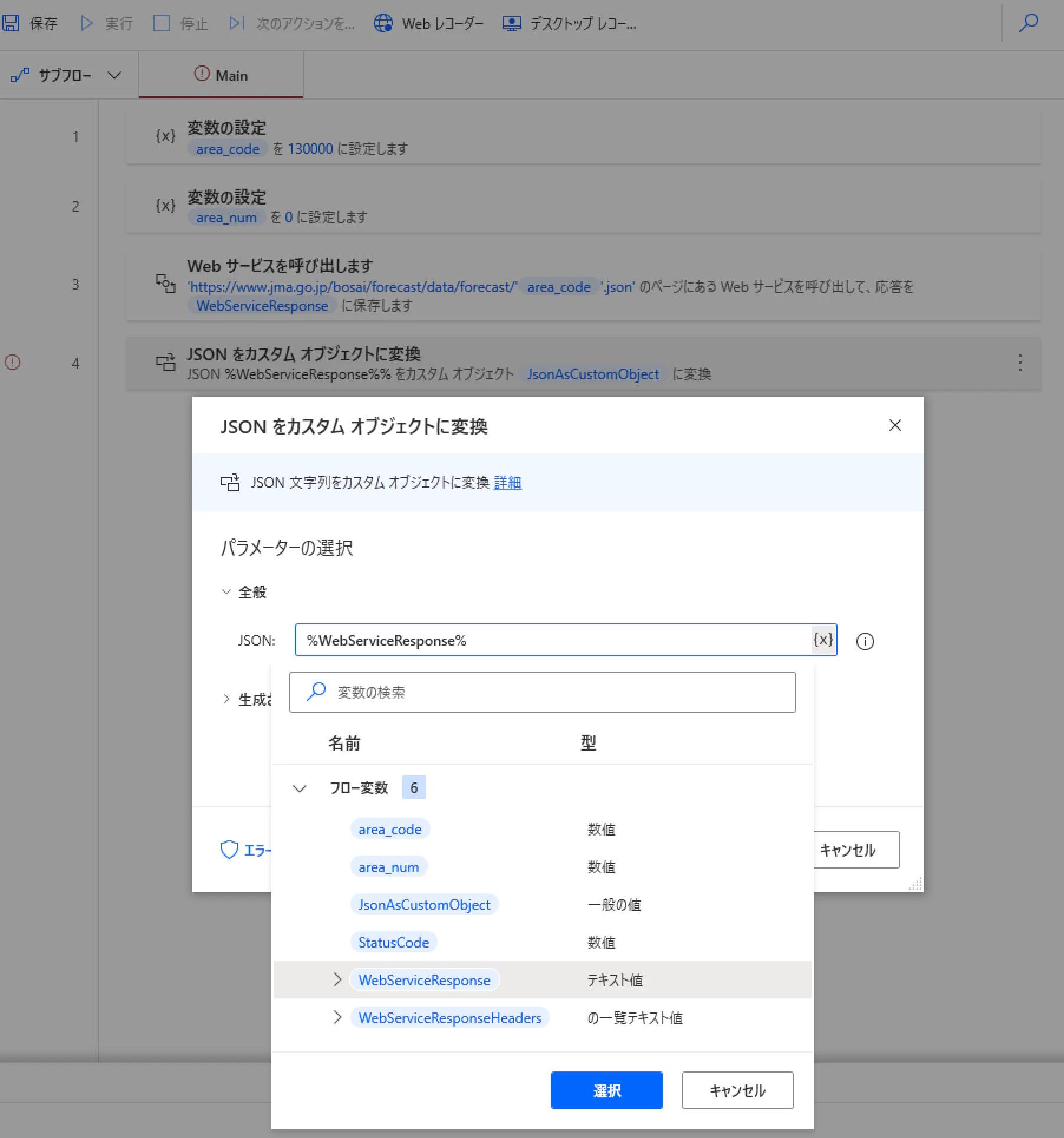Select the area_code variable

tap(390, 830)
